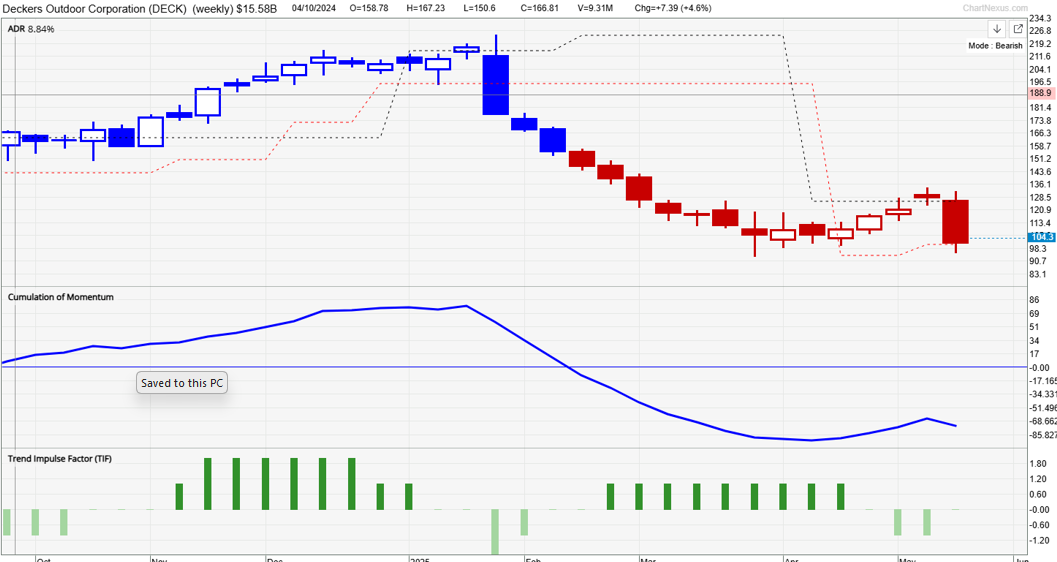Click the close value 'C=166.81'
The height and width of the screenshot is (562, 1057).
(x=539, y=8)
